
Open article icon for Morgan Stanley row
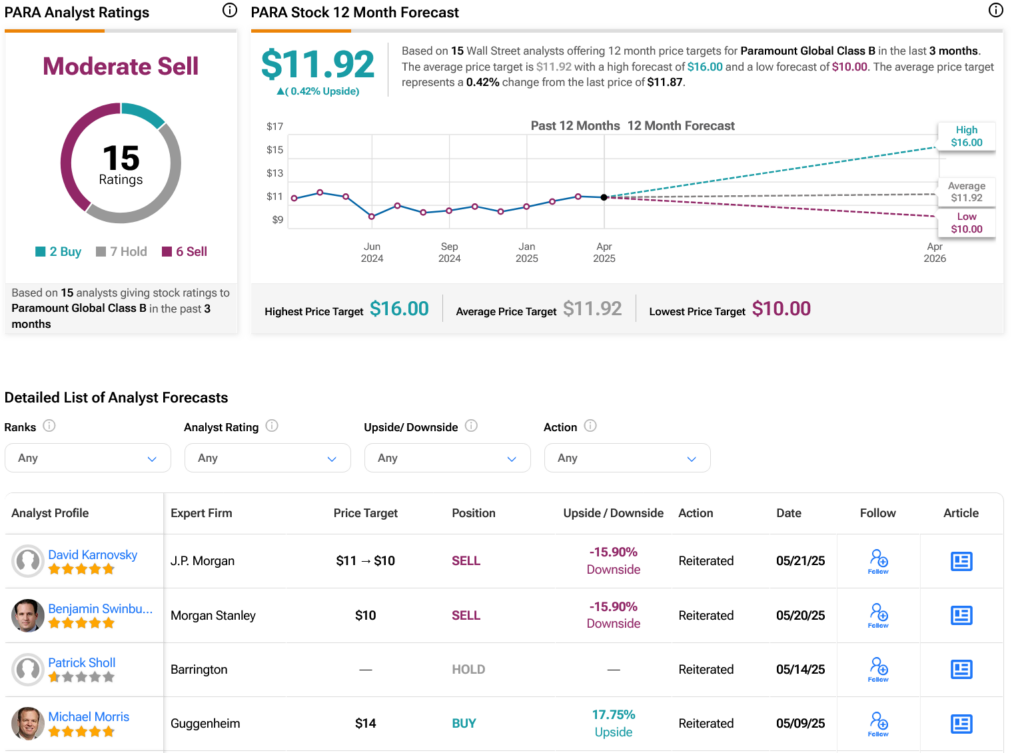(x=961, y=615)
